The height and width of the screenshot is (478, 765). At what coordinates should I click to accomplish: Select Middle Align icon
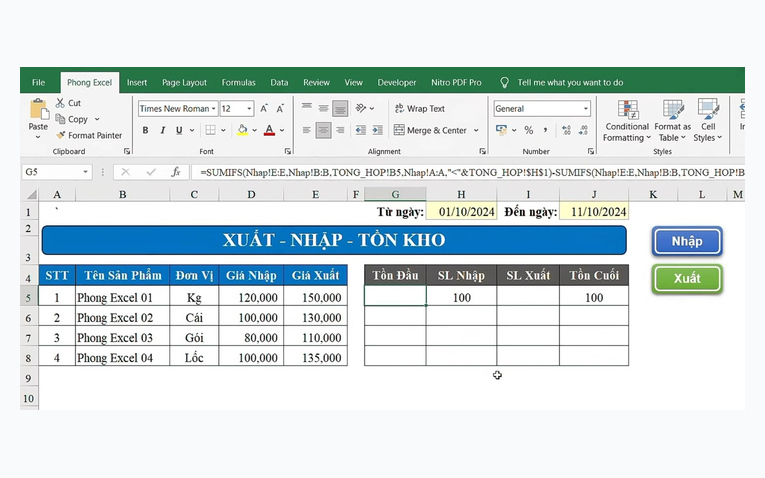click(x=323, y=108)
